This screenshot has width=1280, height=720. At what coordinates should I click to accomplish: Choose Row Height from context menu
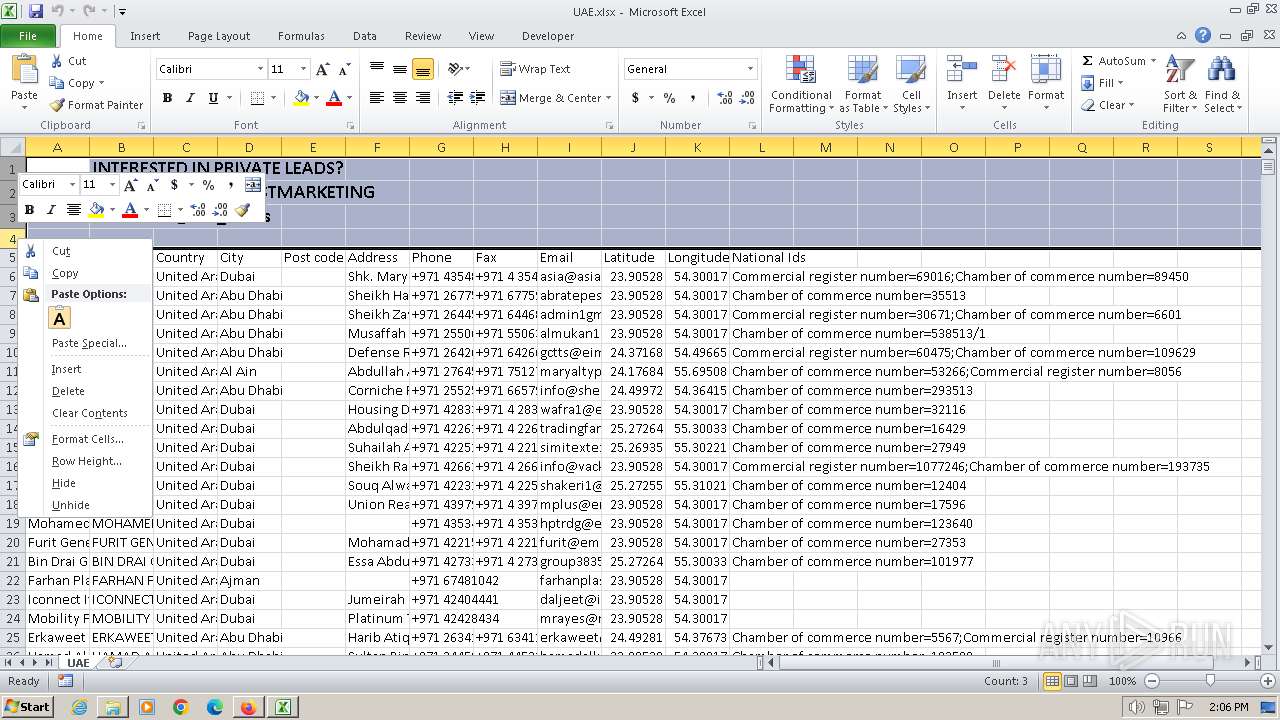(x=87, y=461)
